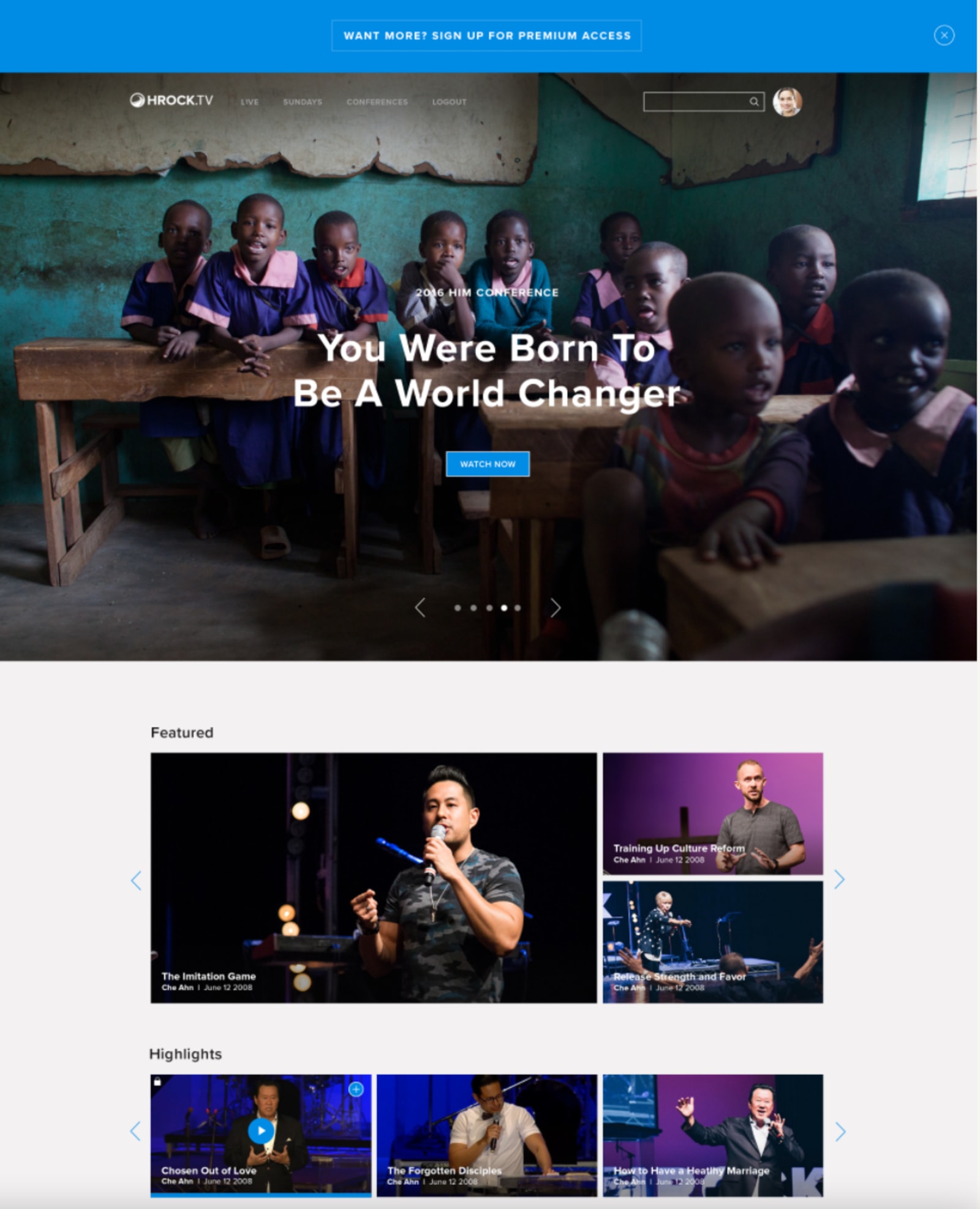The width and height of the screenshot is (980, 1209).
Task: Open the user profile avatar
Action: pos(787,102)
